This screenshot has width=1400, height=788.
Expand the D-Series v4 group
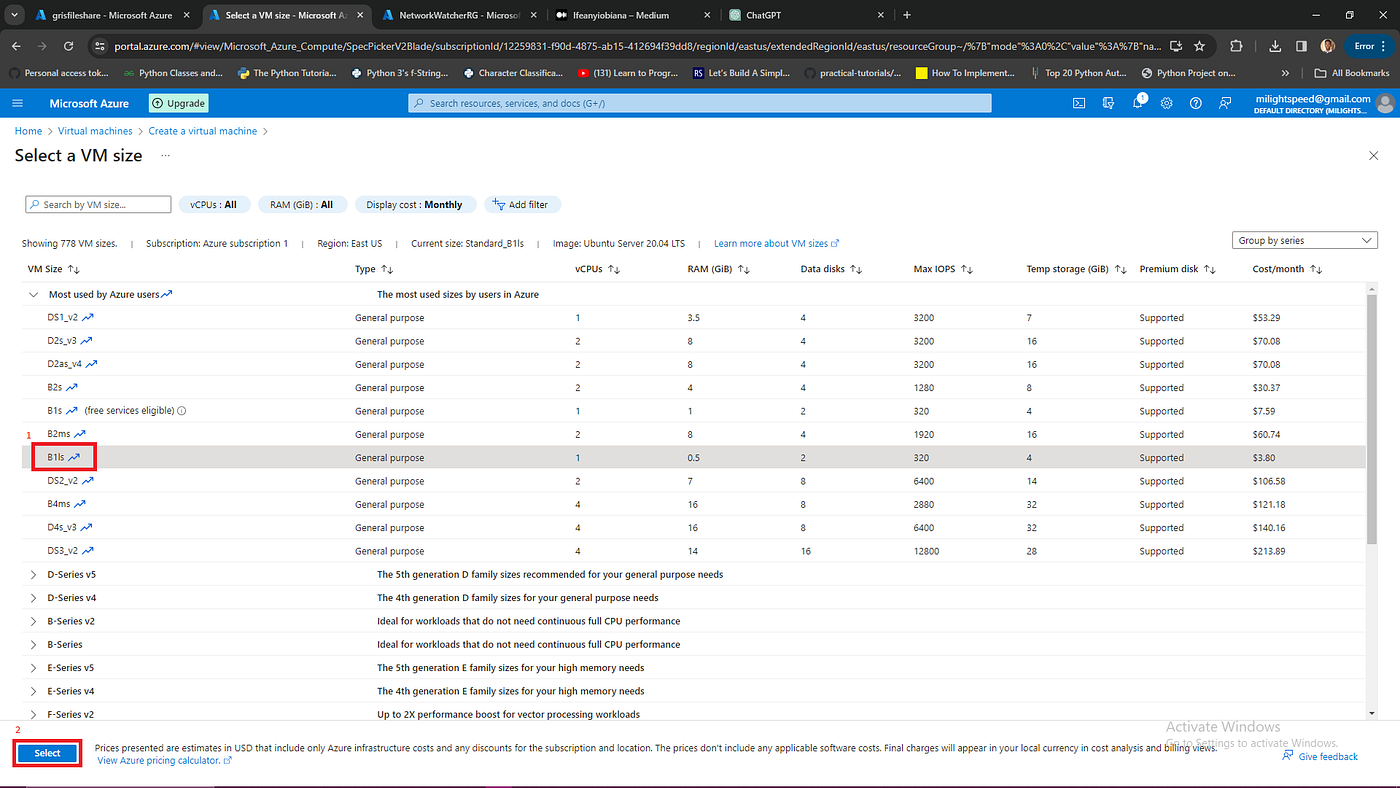tap(34, 598)
